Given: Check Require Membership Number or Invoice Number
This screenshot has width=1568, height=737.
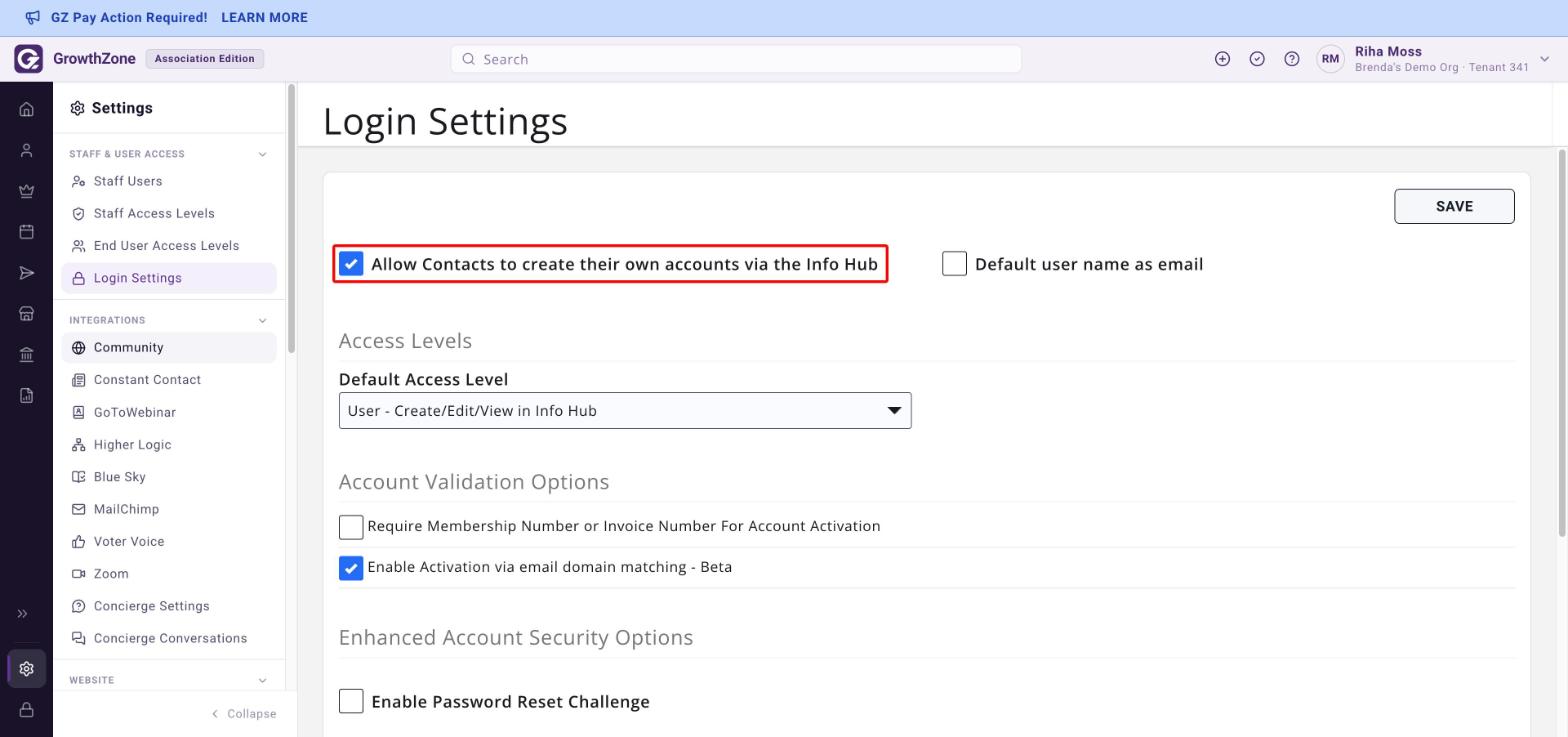Looking at the screenshot, I should click(351, 527).
